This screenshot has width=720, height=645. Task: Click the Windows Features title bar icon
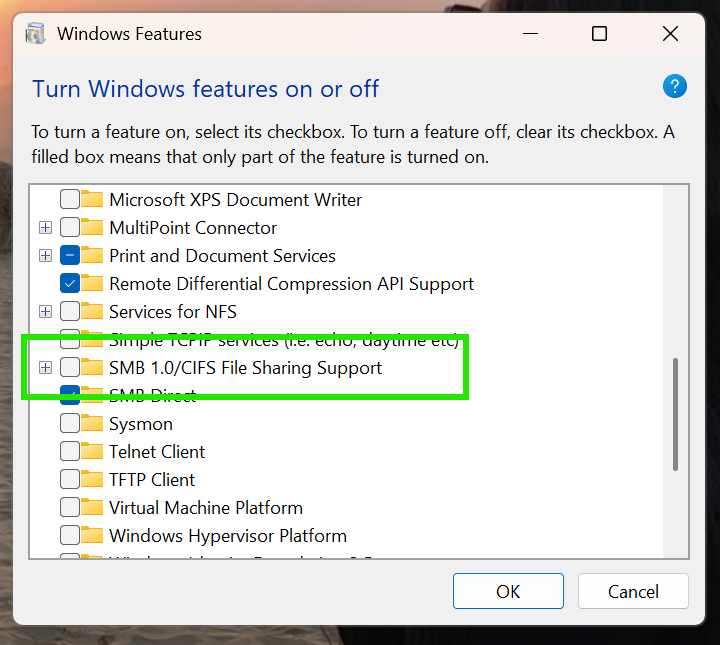(x=35, y=34)
